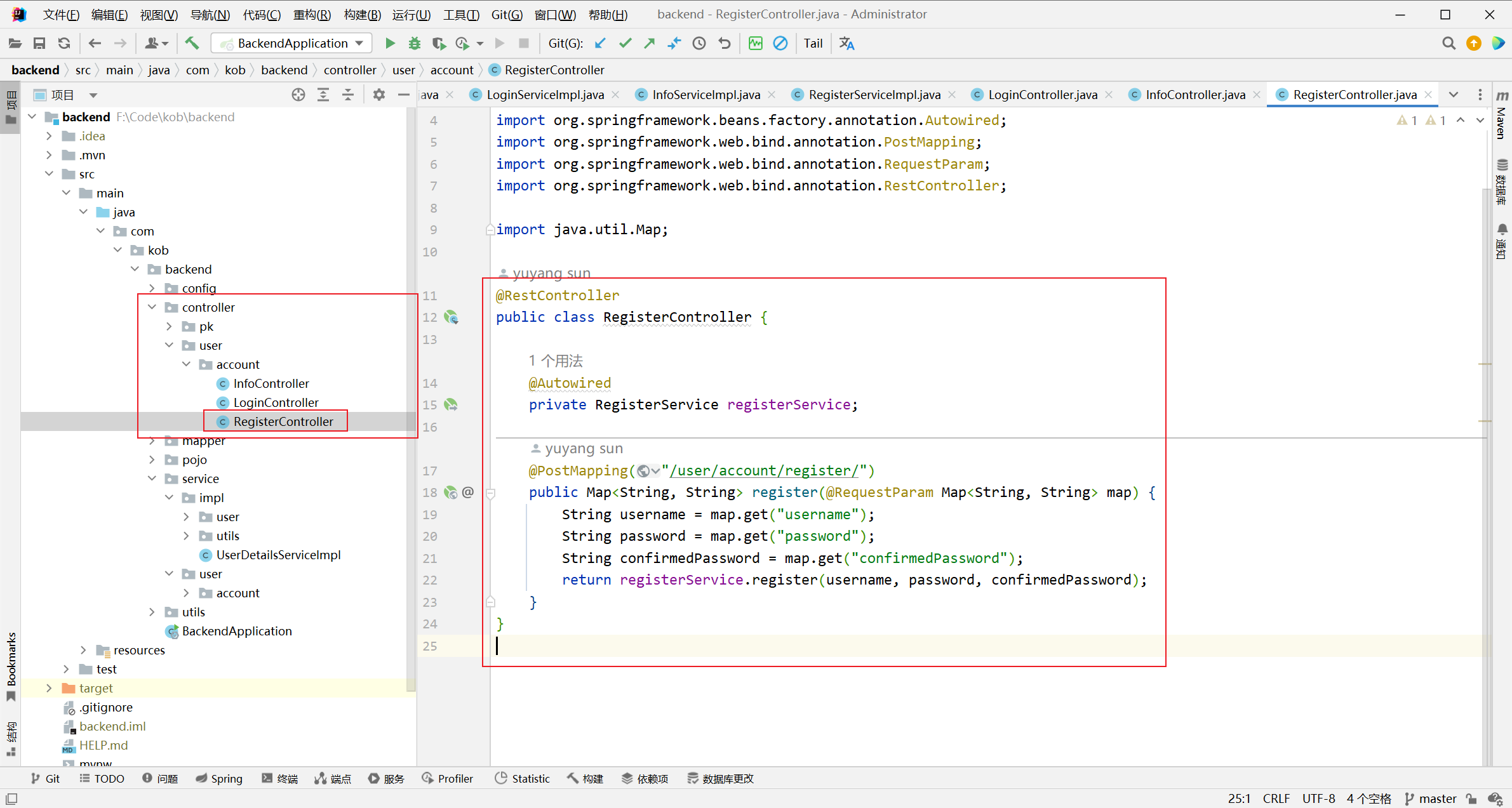Open the Spring tool window button

point(219,778)
